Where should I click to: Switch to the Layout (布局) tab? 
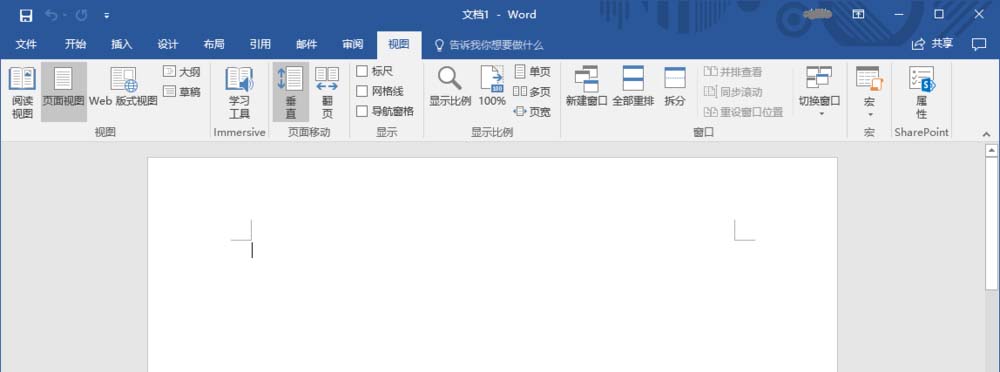(x=214, y=45)
